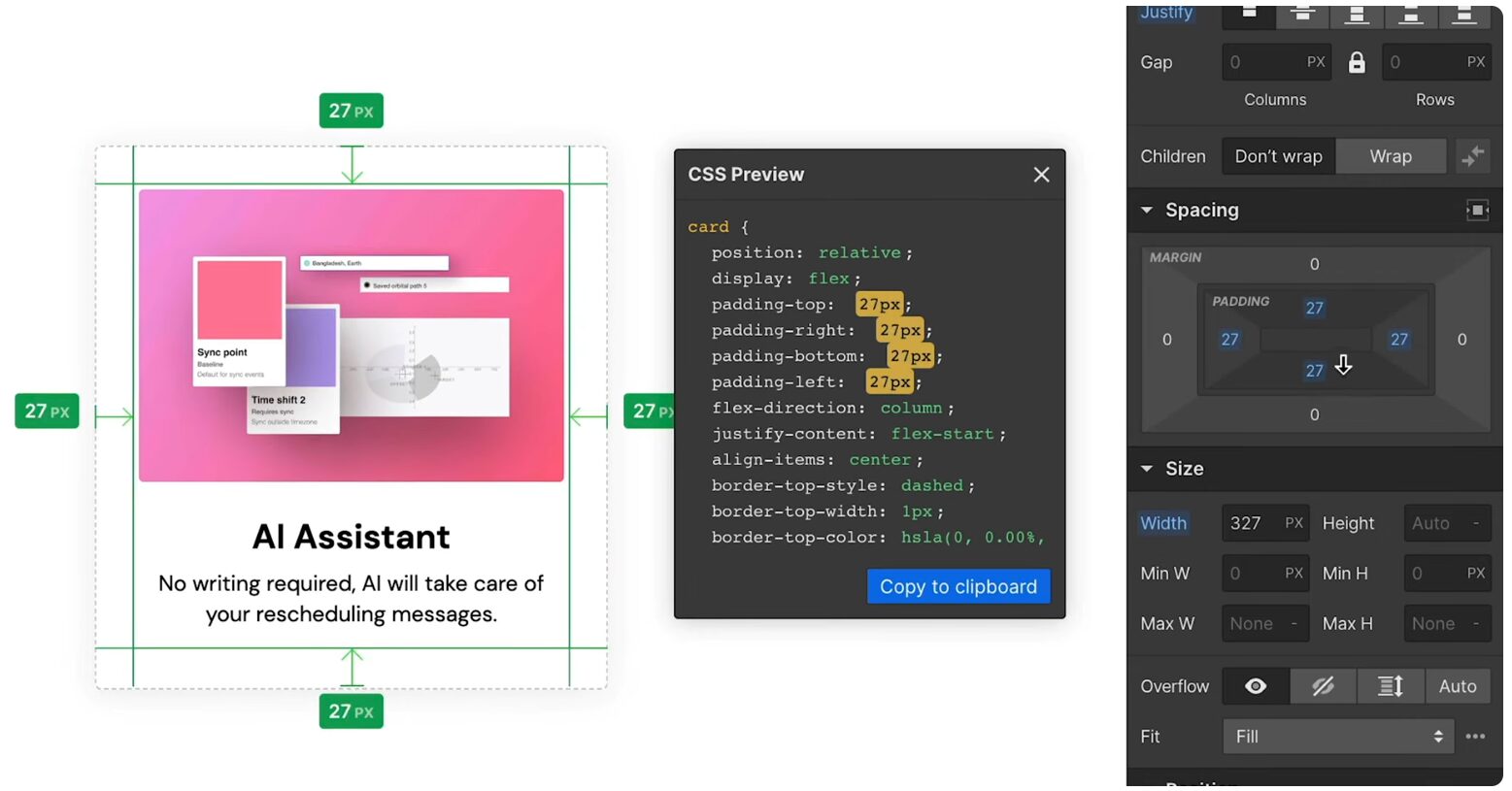This screenshot has width=1512, height=791.
Task: Set overflow to Auto
Action: coord(1457,686)
